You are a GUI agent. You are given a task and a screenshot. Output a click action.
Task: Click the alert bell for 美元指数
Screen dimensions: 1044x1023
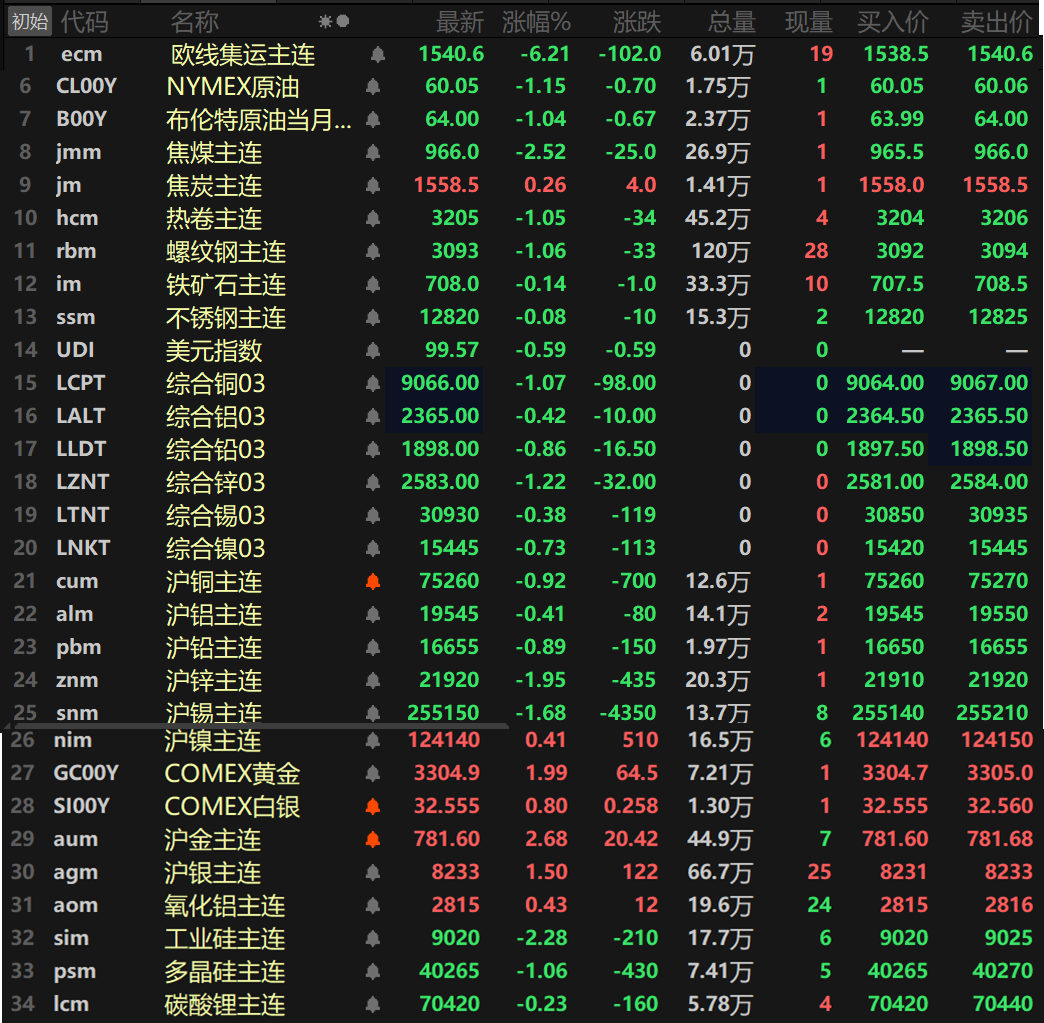pos(373,350)
